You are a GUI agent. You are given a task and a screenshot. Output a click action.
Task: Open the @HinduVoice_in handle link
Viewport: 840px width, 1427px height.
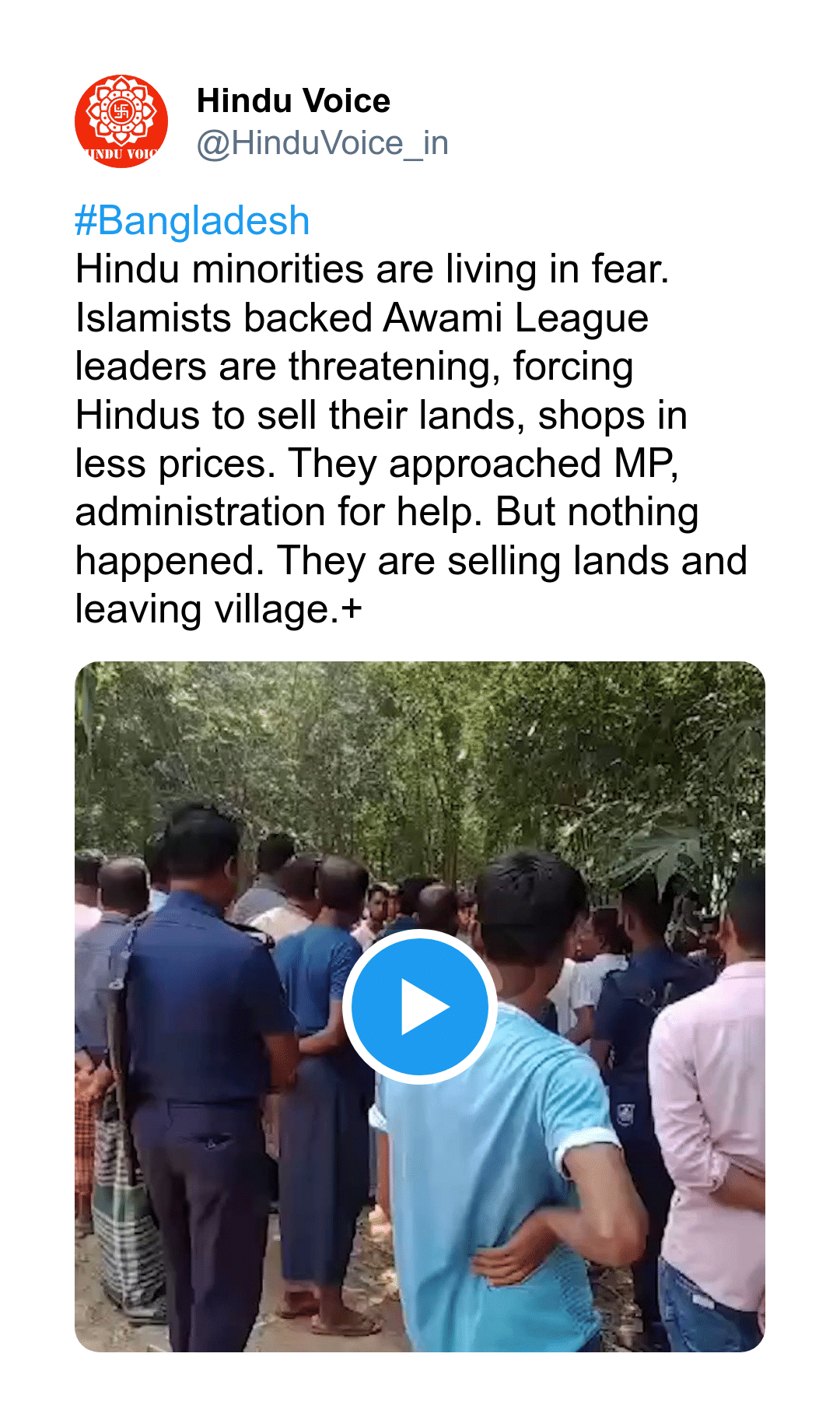322,143
